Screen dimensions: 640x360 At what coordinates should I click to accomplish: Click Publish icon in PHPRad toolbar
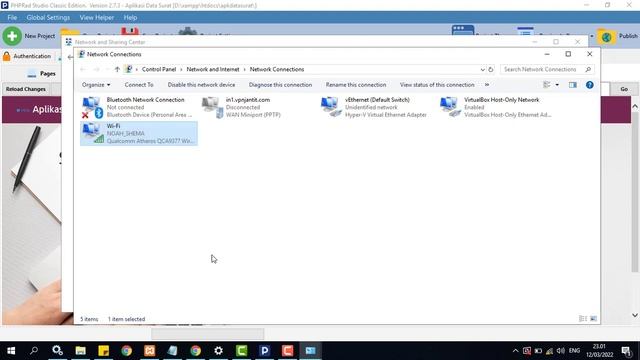tap(607, 37)
